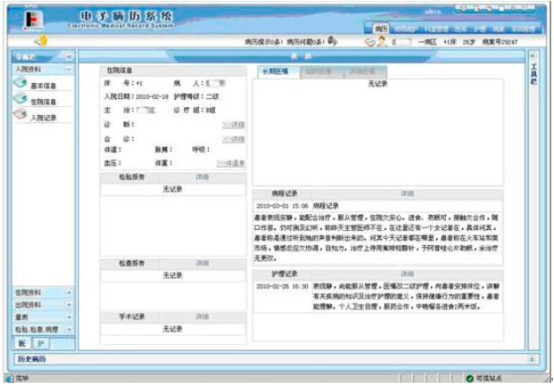Click the 住院信息 panel header
554x384 pixels.
pos(173,71)
